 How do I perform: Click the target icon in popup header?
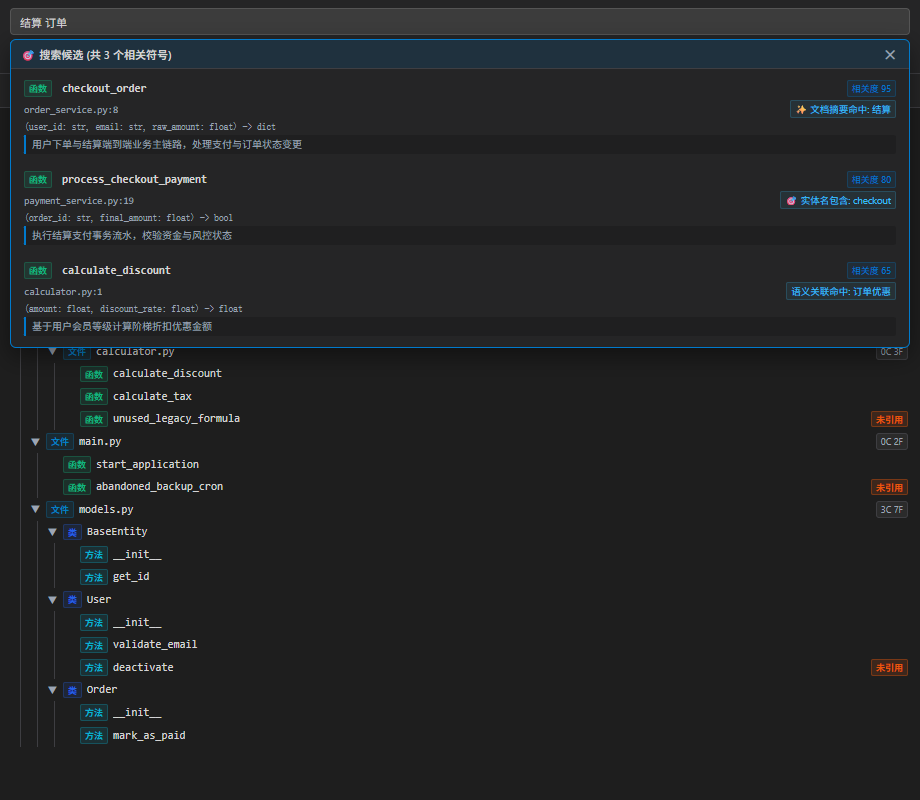coord(28,55)
